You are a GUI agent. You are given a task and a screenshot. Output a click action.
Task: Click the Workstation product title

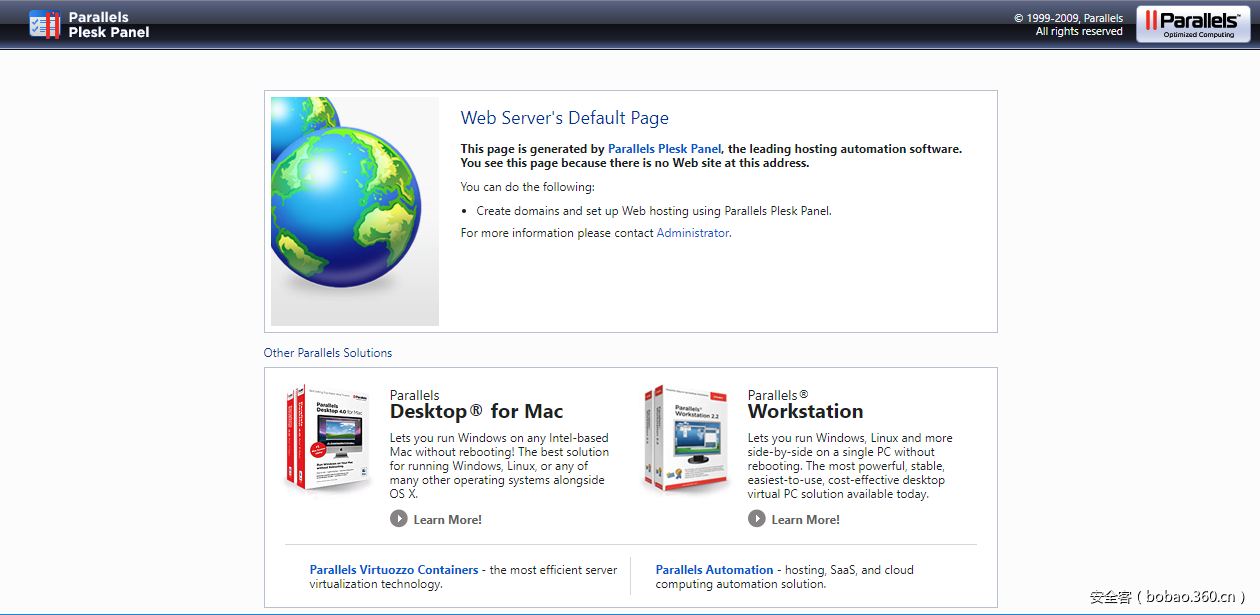point(805,411)
